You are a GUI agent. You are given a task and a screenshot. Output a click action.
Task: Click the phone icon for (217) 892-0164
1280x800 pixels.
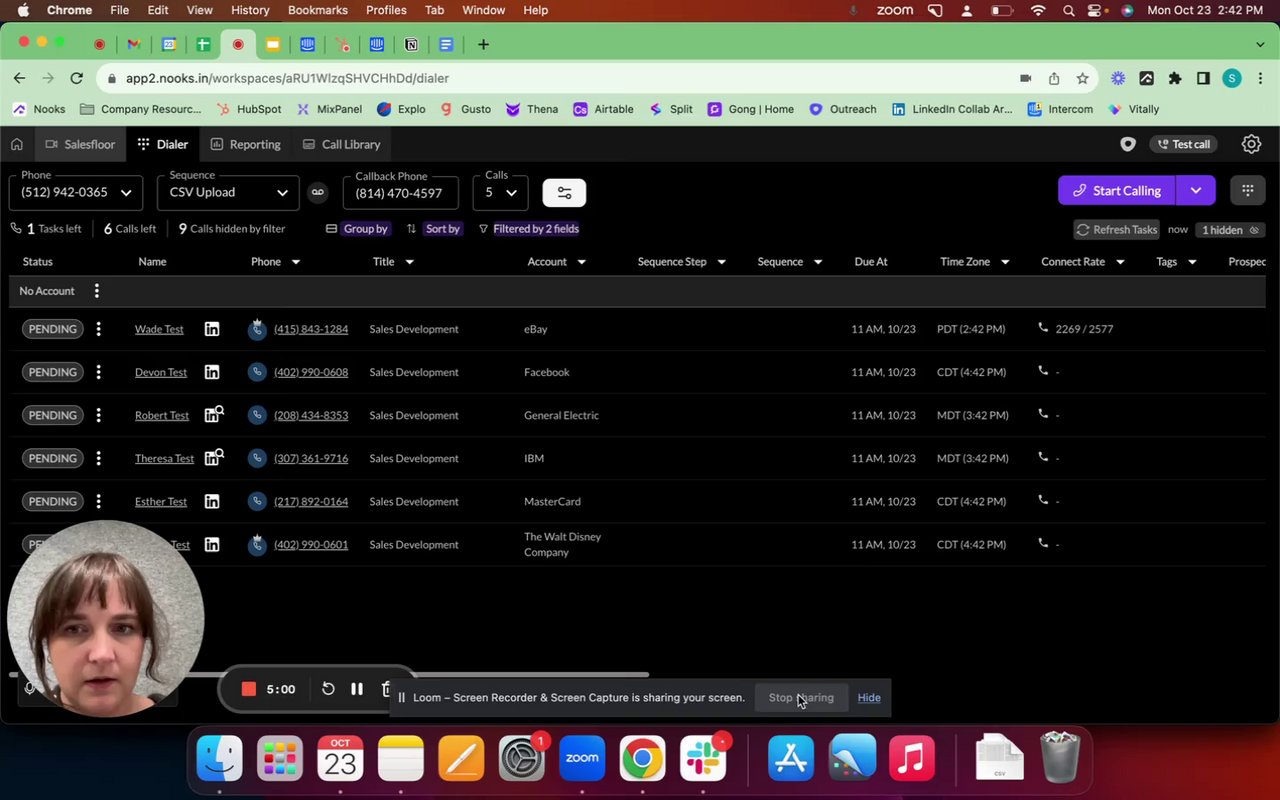(x=257, y=501)
